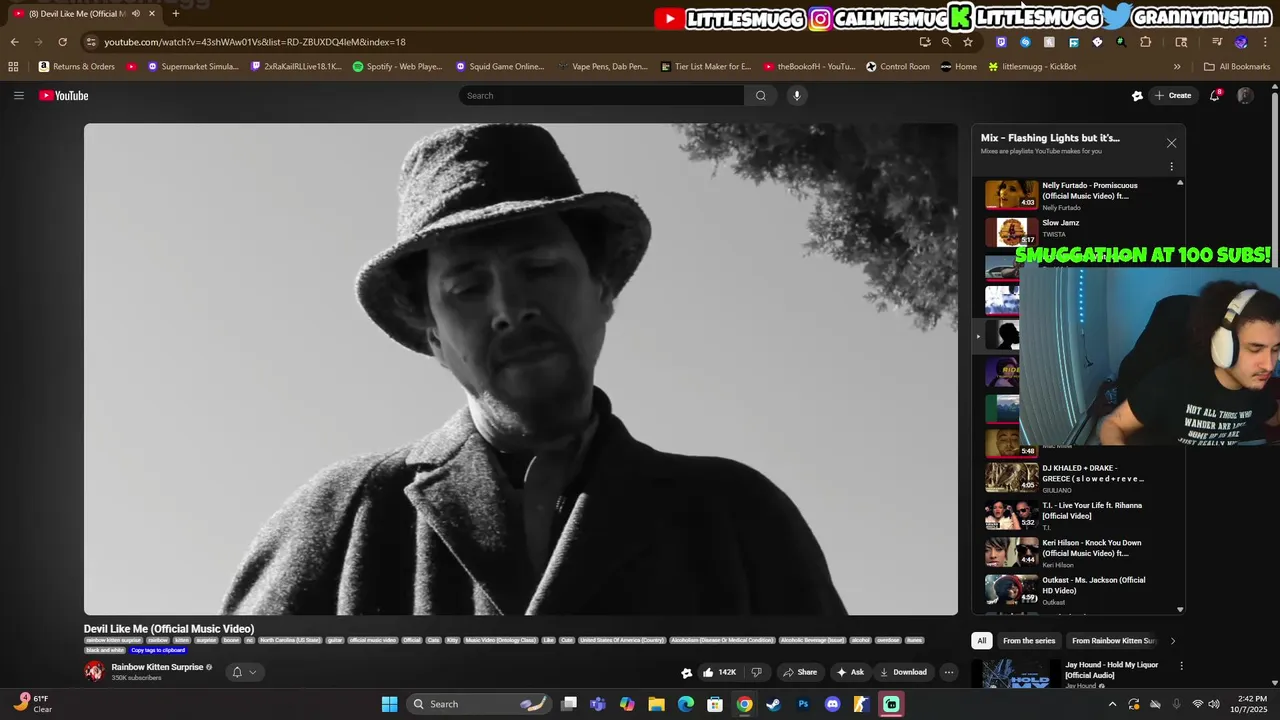Open Chrome profile avatar
The height and width of the screenshot is (720, 1280).
(x=1241, y=42)
